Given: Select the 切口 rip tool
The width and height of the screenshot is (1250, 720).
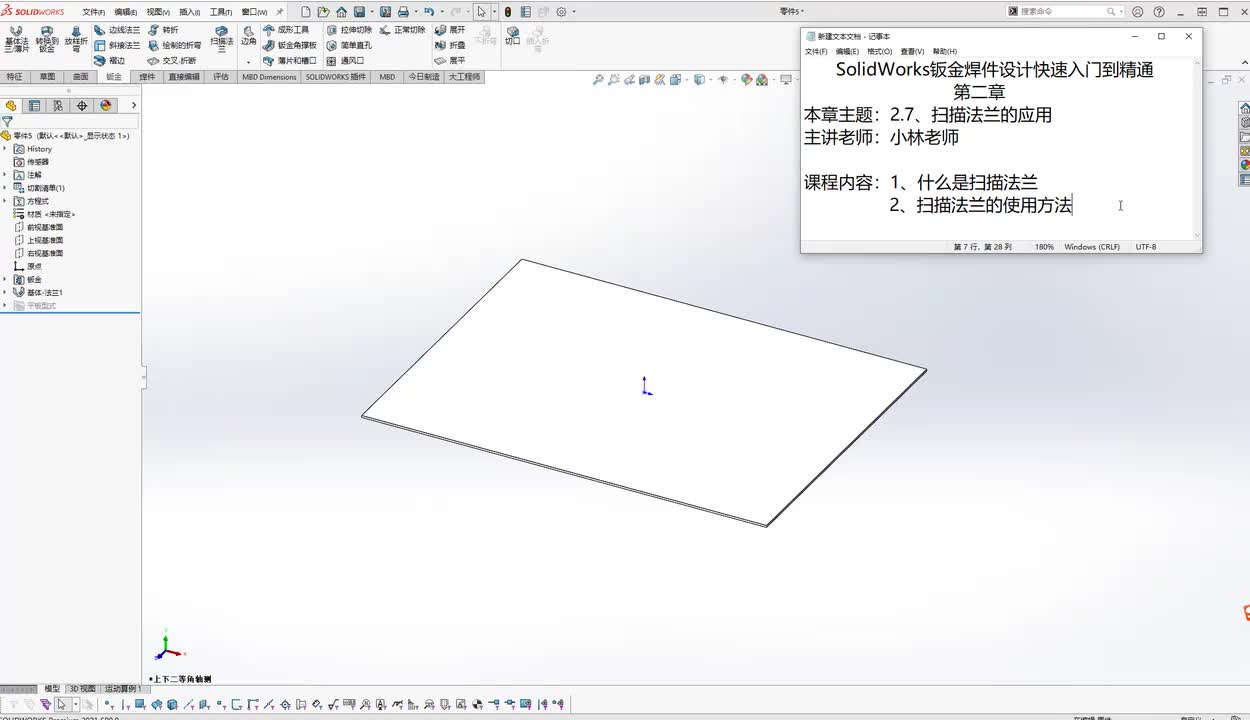Looking at the screenshot, I should pyautogui.click(x=512, y=36).
